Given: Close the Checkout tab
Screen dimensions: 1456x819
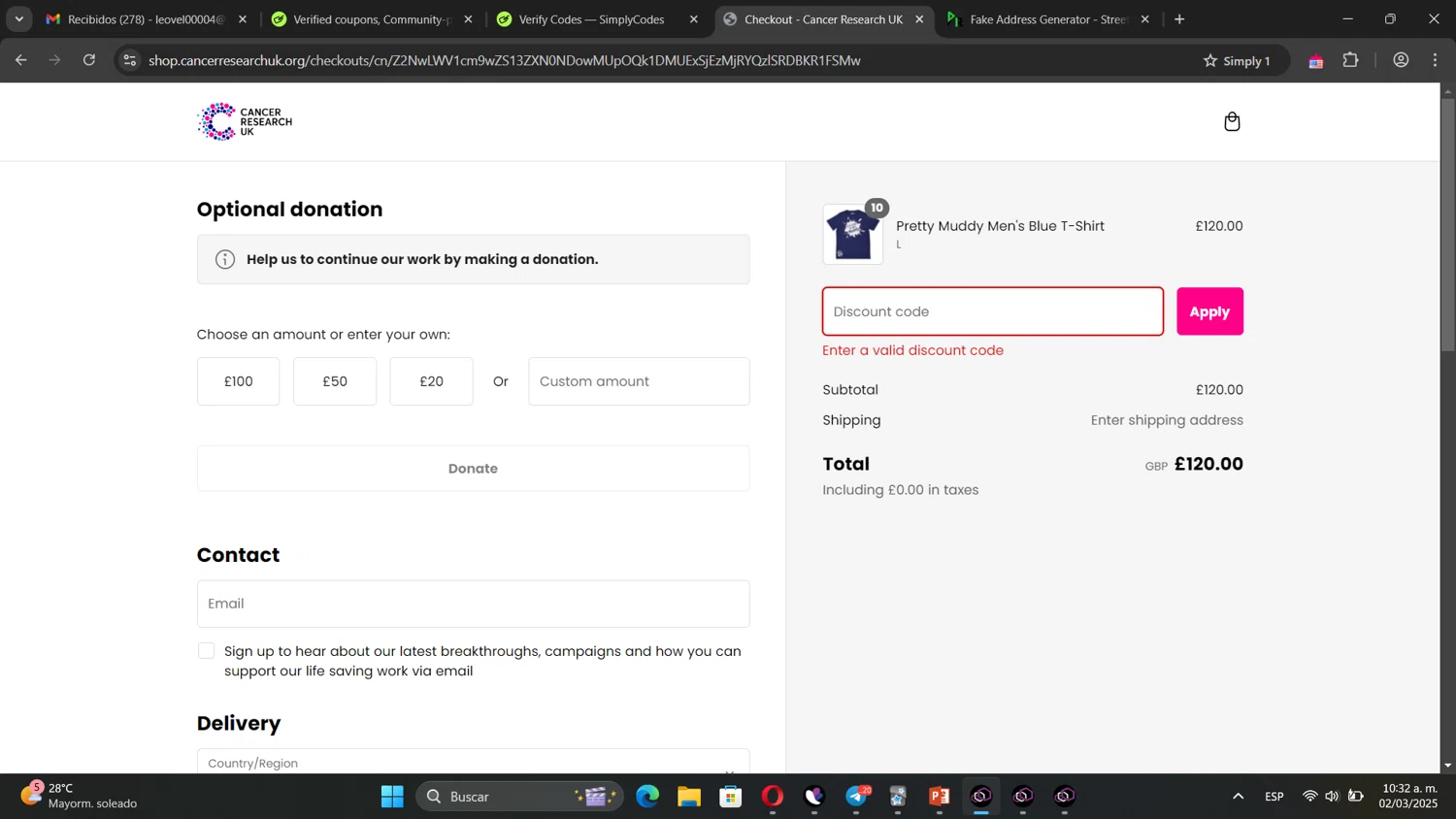Looking at the screenshot, I should (919, 19).
